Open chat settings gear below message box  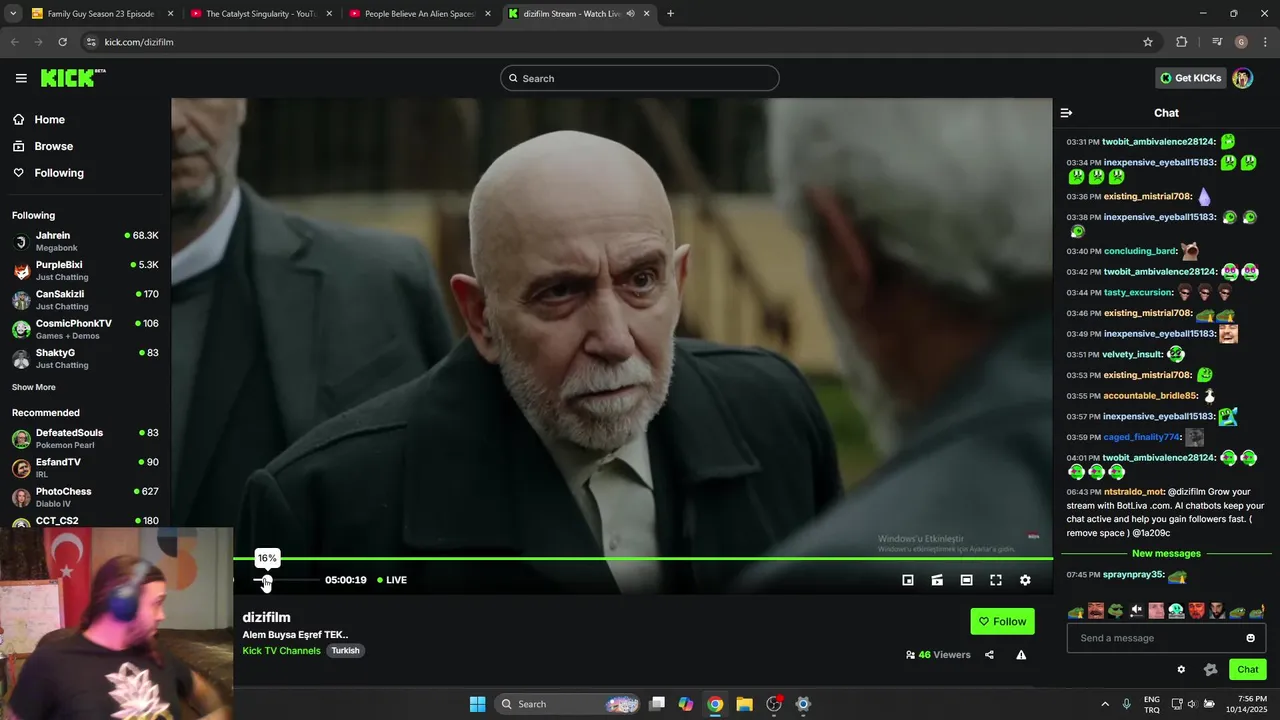1181,670
